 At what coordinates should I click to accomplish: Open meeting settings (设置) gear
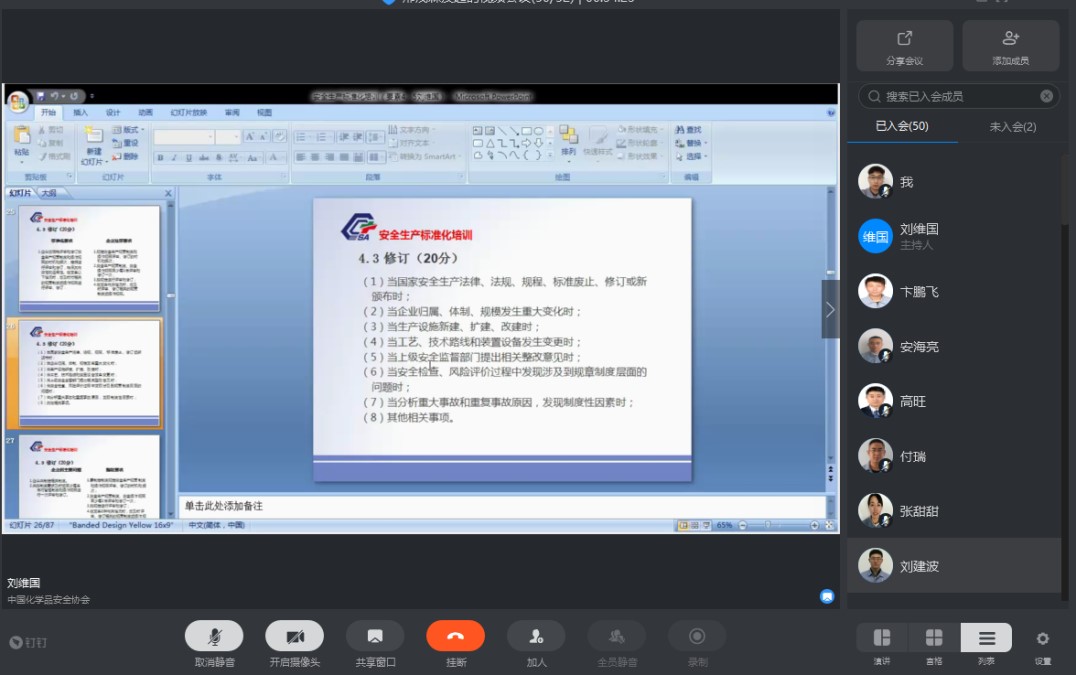[x=1042, y=638]
